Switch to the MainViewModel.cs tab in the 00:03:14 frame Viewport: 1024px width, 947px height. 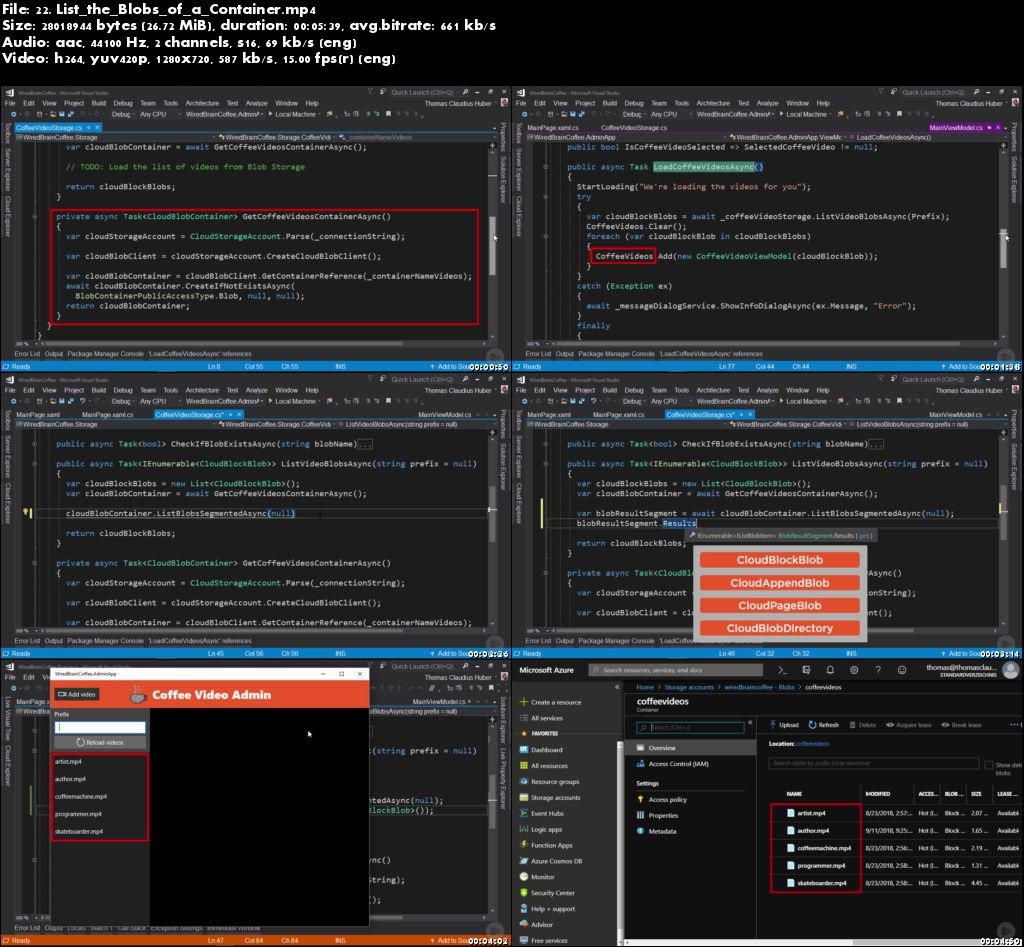(x=955, y=415)
